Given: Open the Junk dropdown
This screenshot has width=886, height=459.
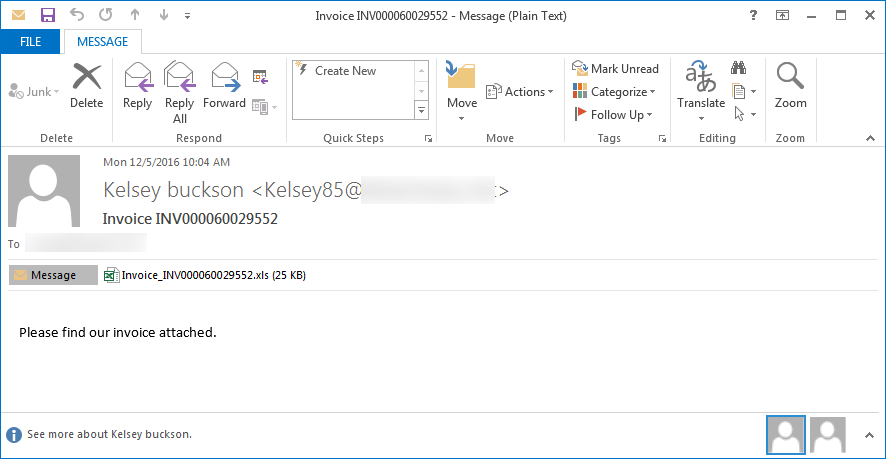Looking at the screenshot, I should tap(34, 92).
